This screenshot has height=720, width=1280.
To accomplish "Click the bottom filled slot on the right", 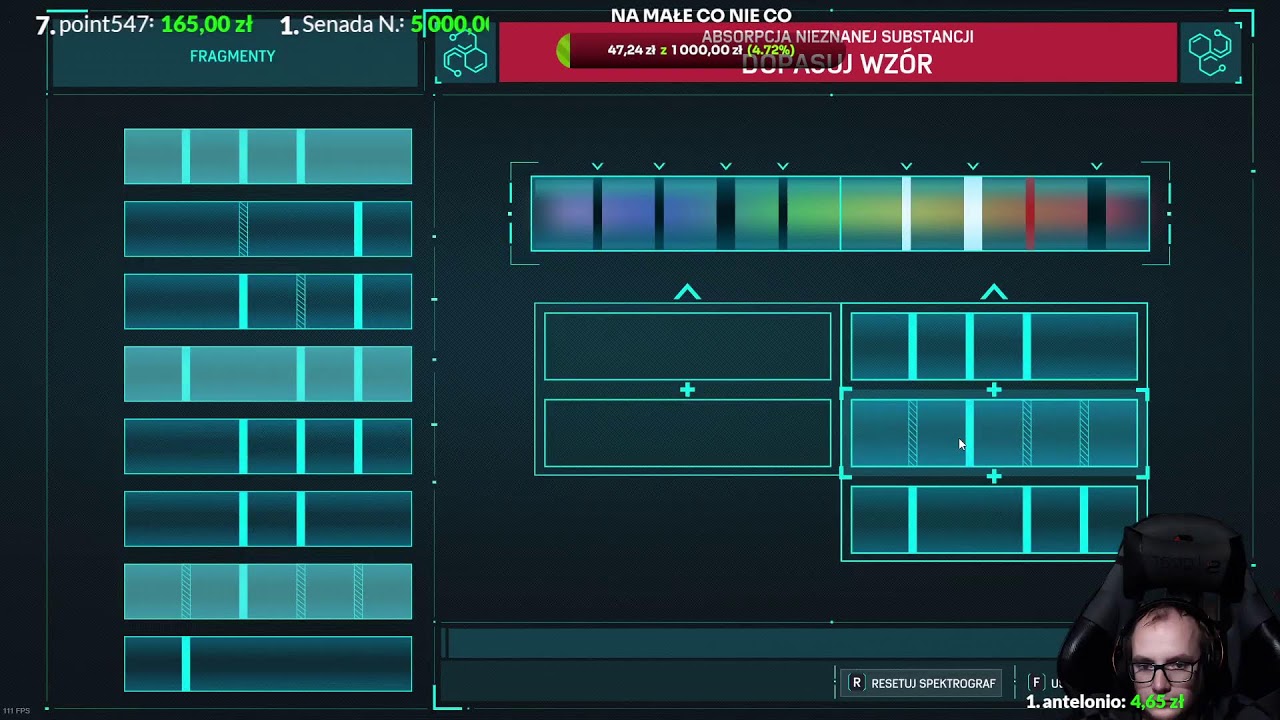I will (x=994, y=520).
